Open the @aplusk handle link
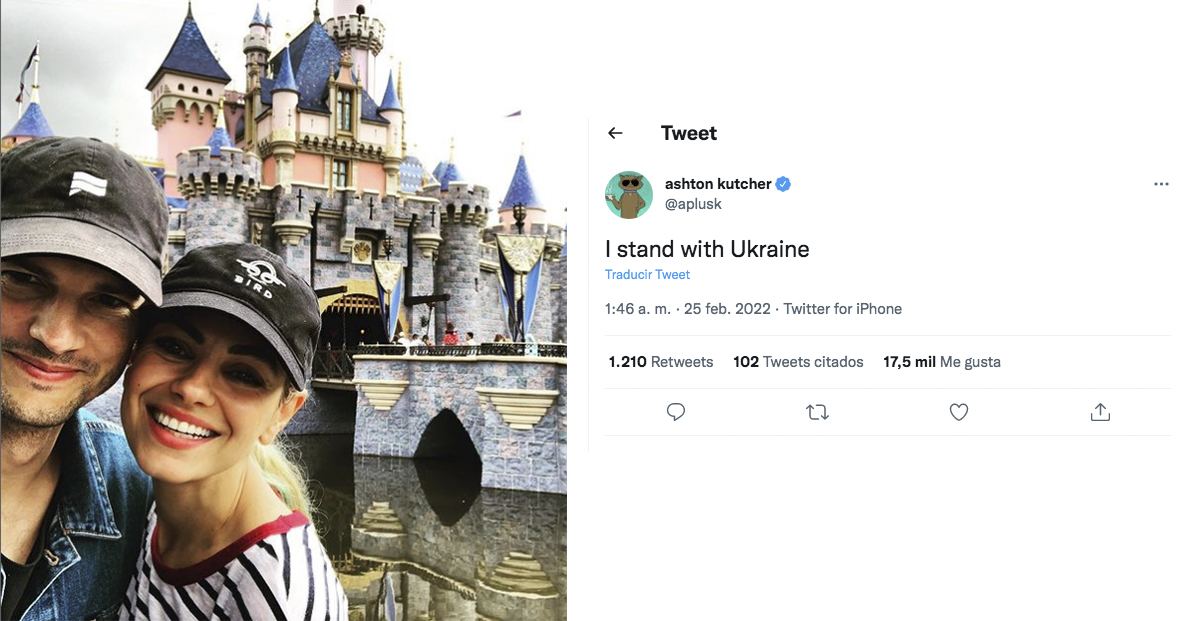 tap(693, 204)
